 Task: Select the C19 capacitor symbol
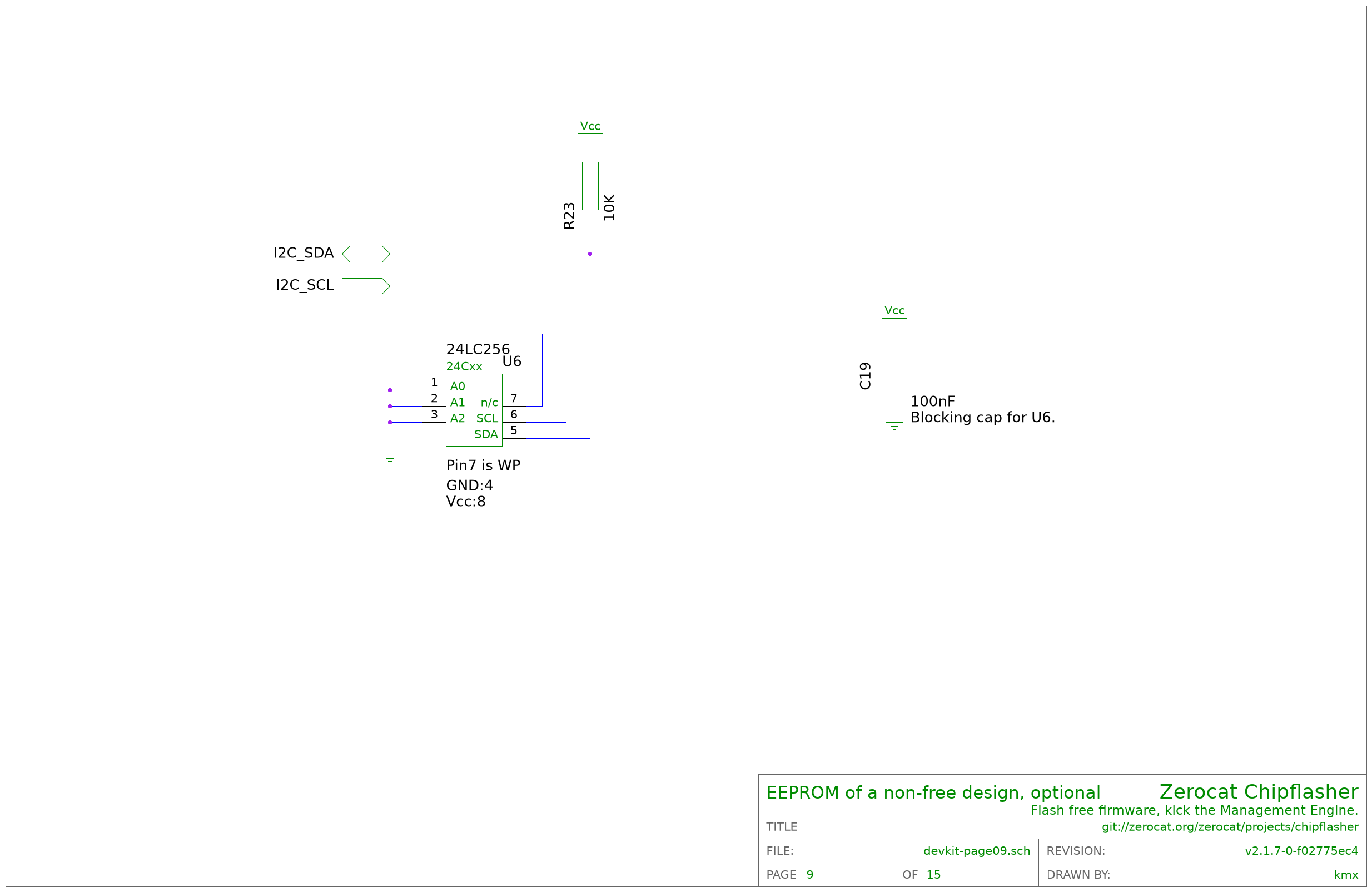pos(894,370)
